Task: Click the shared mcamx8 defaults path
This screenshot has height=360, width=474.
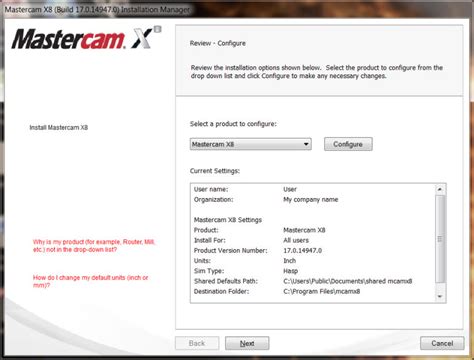Action: (348, 281)
